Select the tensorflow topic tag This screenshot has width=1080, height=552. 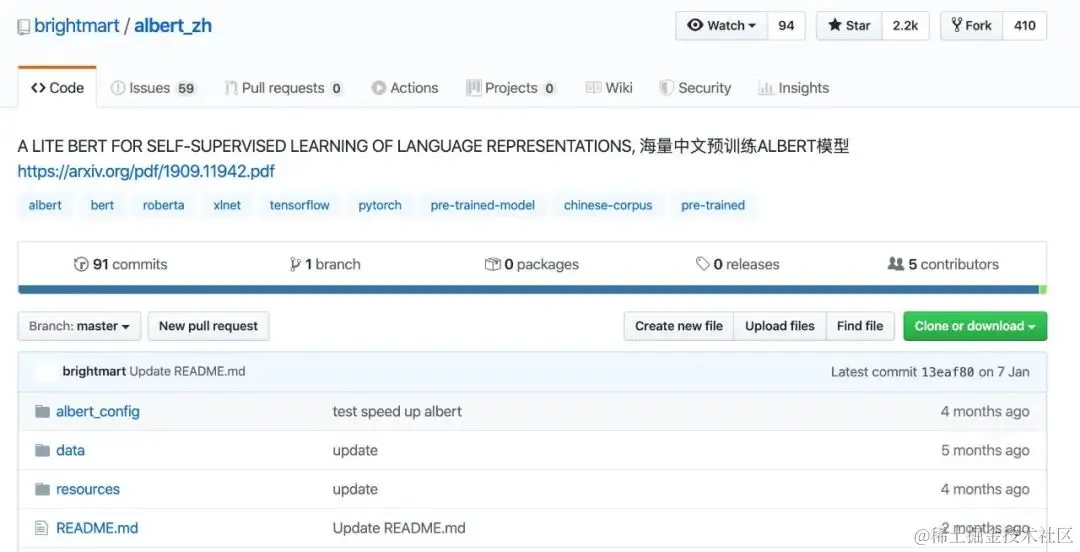pos(300,205)
